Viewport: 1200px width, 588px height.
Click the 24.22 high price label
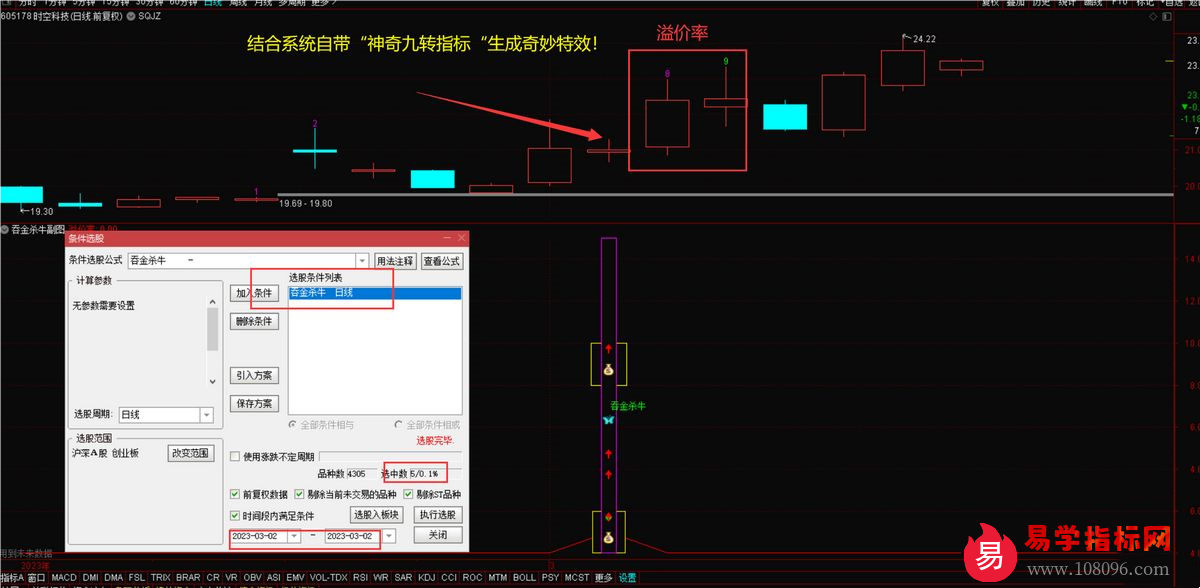pos(923,39)
